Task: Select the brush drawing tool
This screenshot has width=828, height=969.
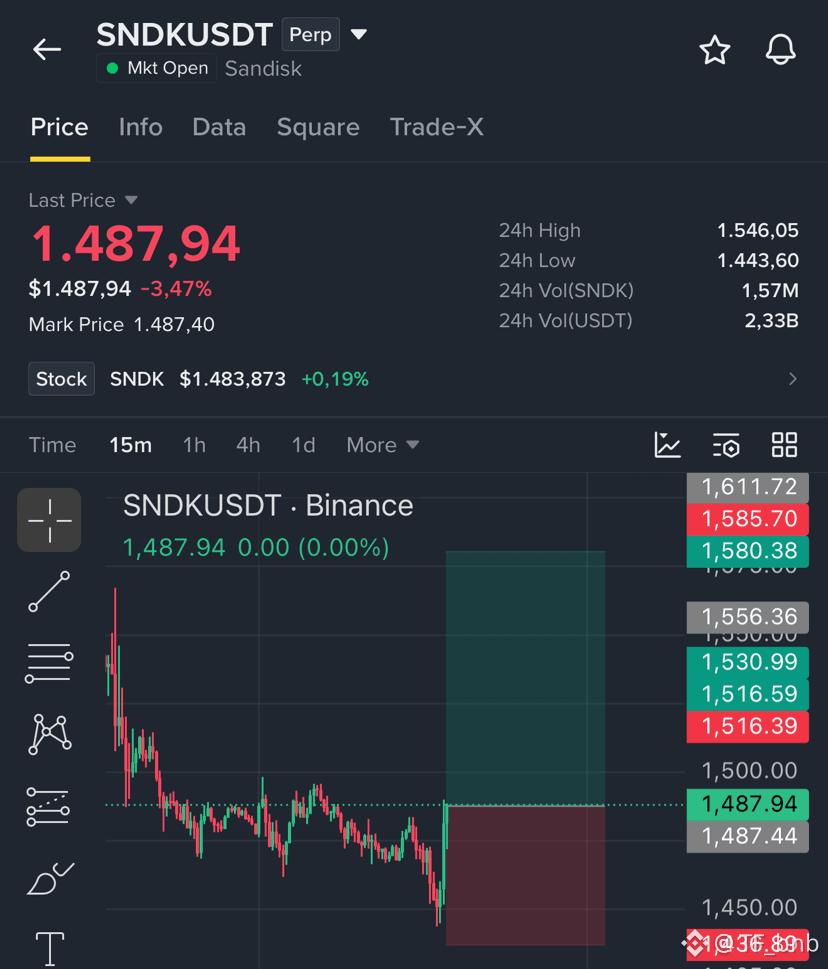Action: [x=50, y=878]
